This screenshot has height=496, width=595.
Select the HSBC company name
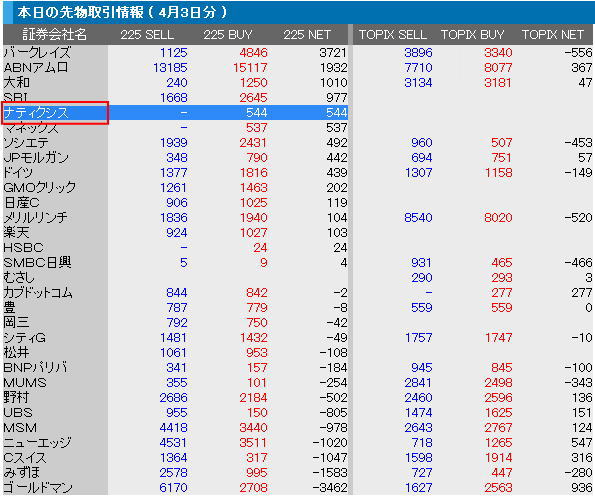coord(24,248)
